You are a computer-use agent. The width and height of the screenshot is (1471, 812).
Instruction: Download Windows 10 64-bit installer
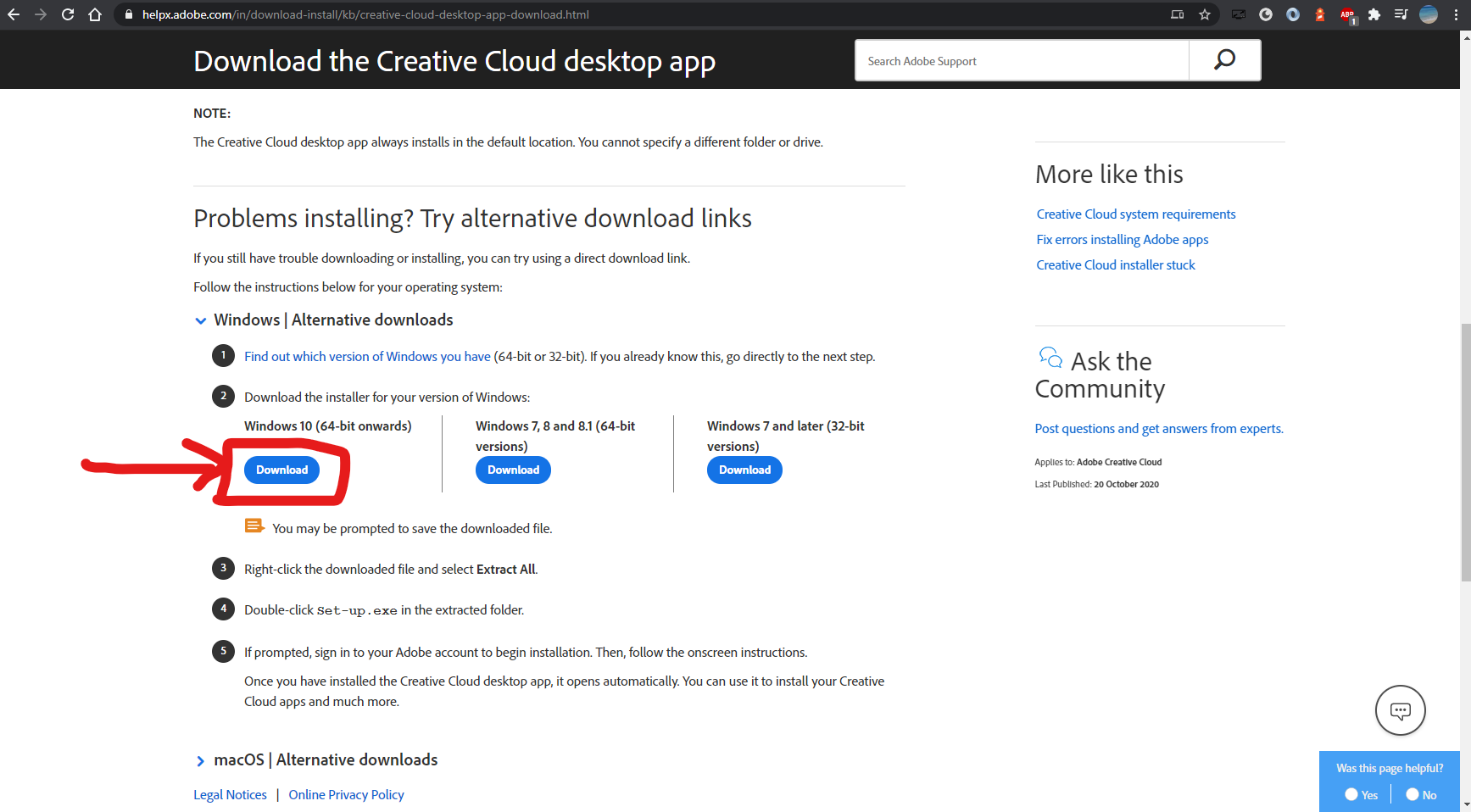pos(281,470)
